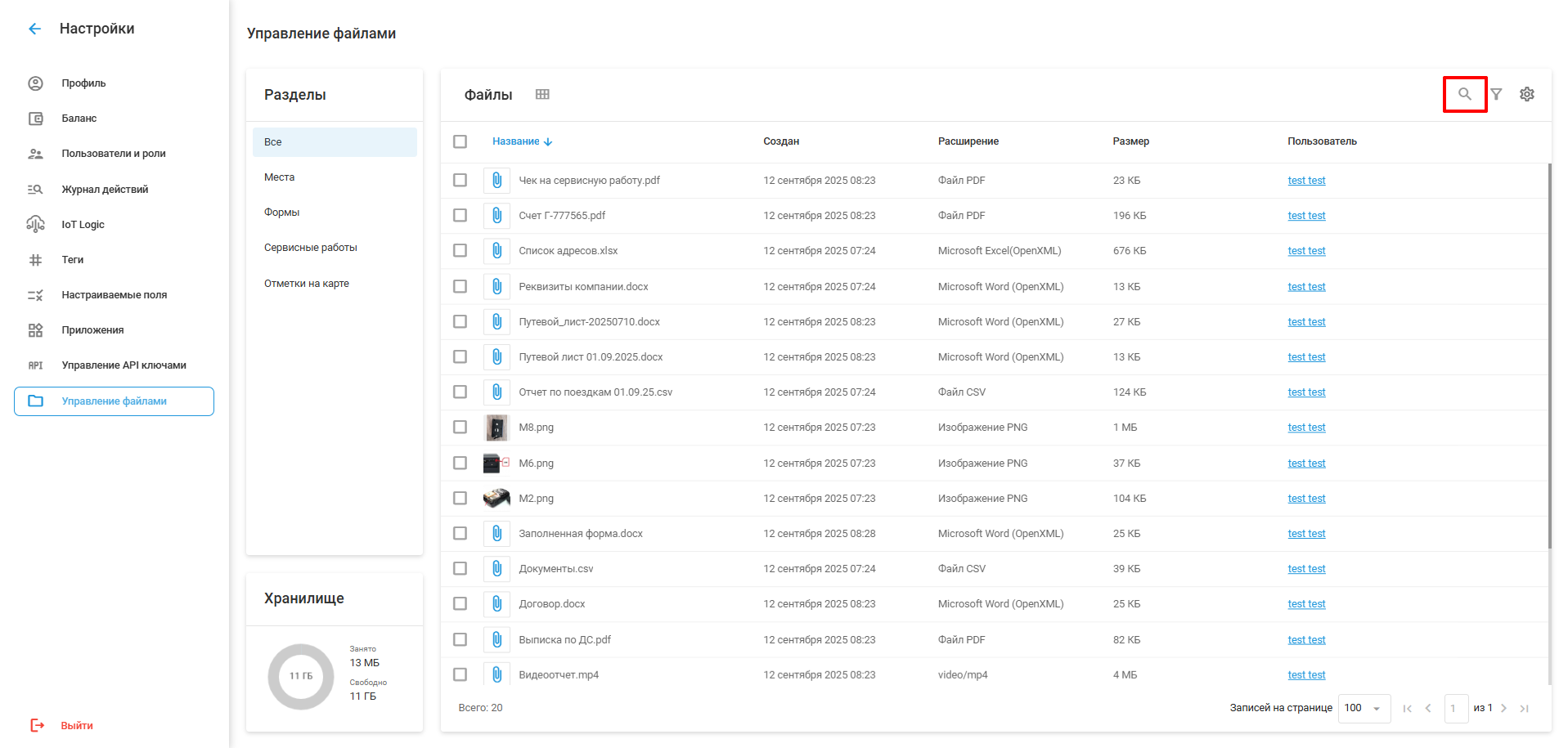
Task: Open the filter funnel icon
Action: click(1496, 94)
